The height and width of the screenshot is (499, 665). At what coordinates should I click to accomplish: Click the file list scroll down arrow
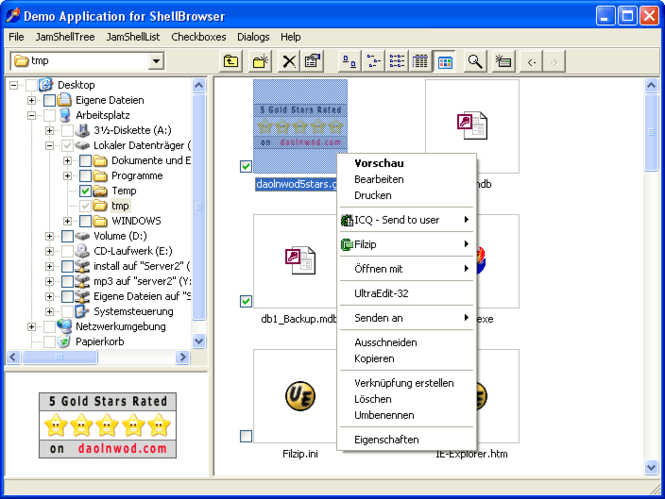pyautogui.click(x=651, y=467)
